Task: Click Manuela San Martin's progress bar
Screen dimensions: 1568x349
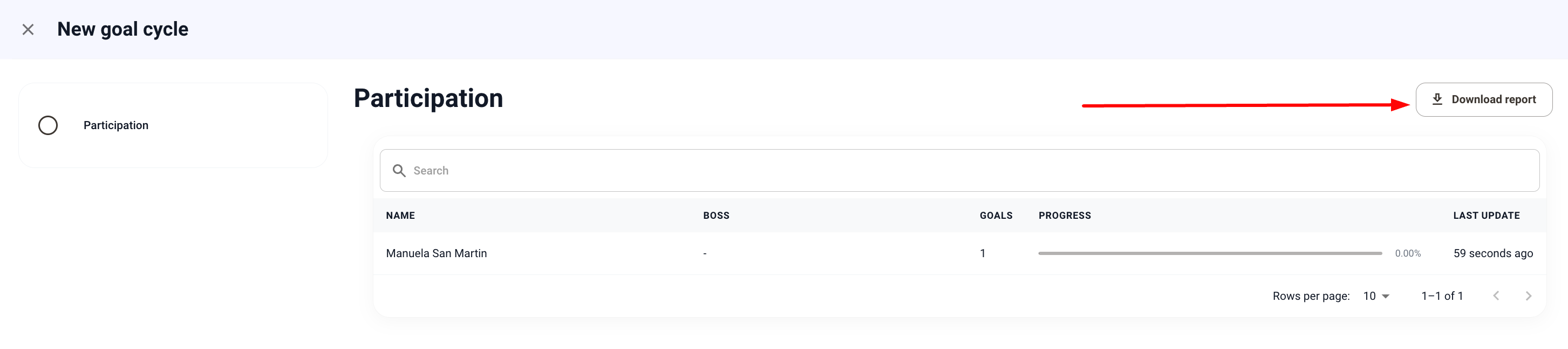Action: tap(1210, 253)
